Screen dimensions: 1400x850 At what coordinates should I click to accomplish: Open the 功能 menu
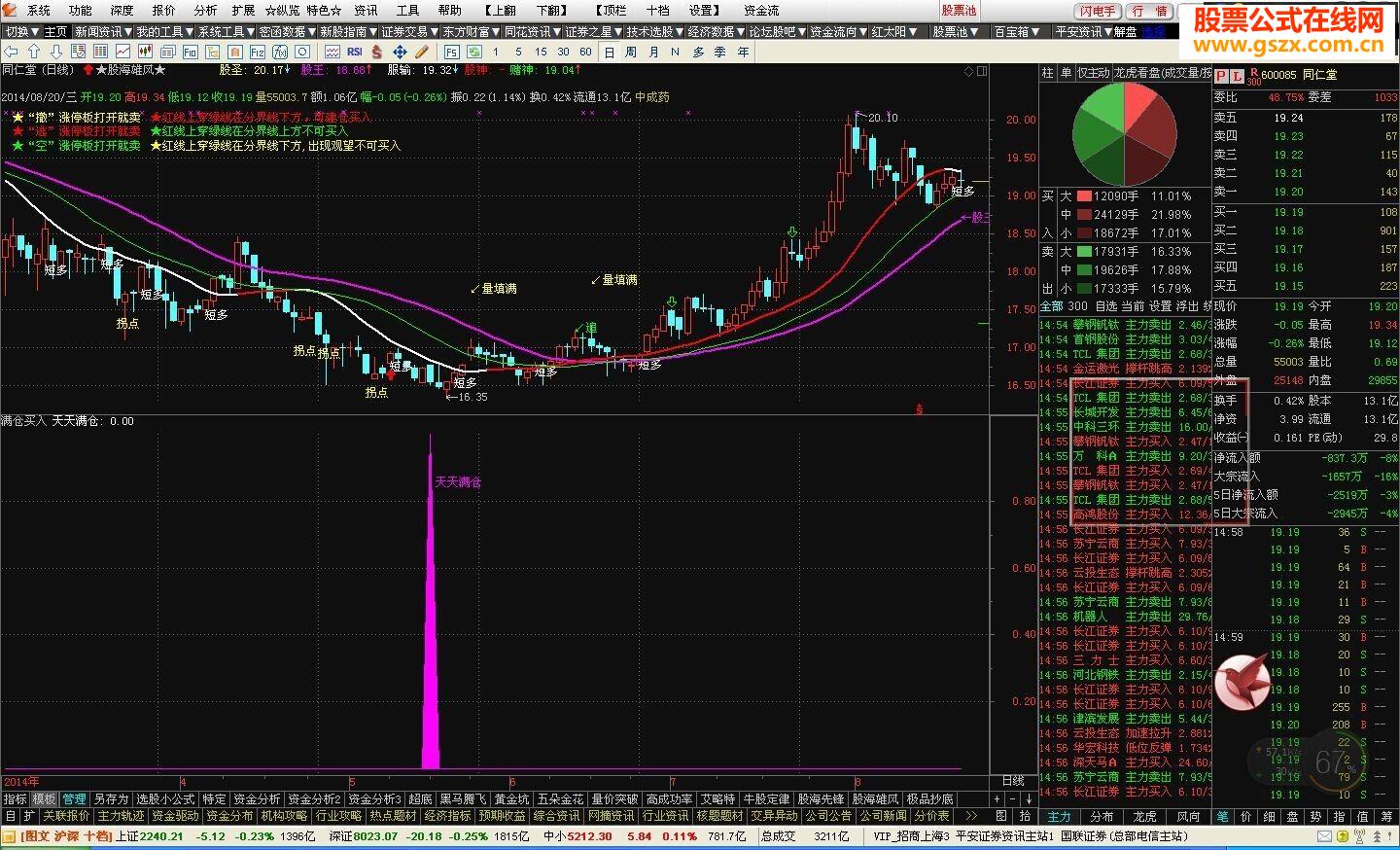pyautogui.click(x=80, y=10)
